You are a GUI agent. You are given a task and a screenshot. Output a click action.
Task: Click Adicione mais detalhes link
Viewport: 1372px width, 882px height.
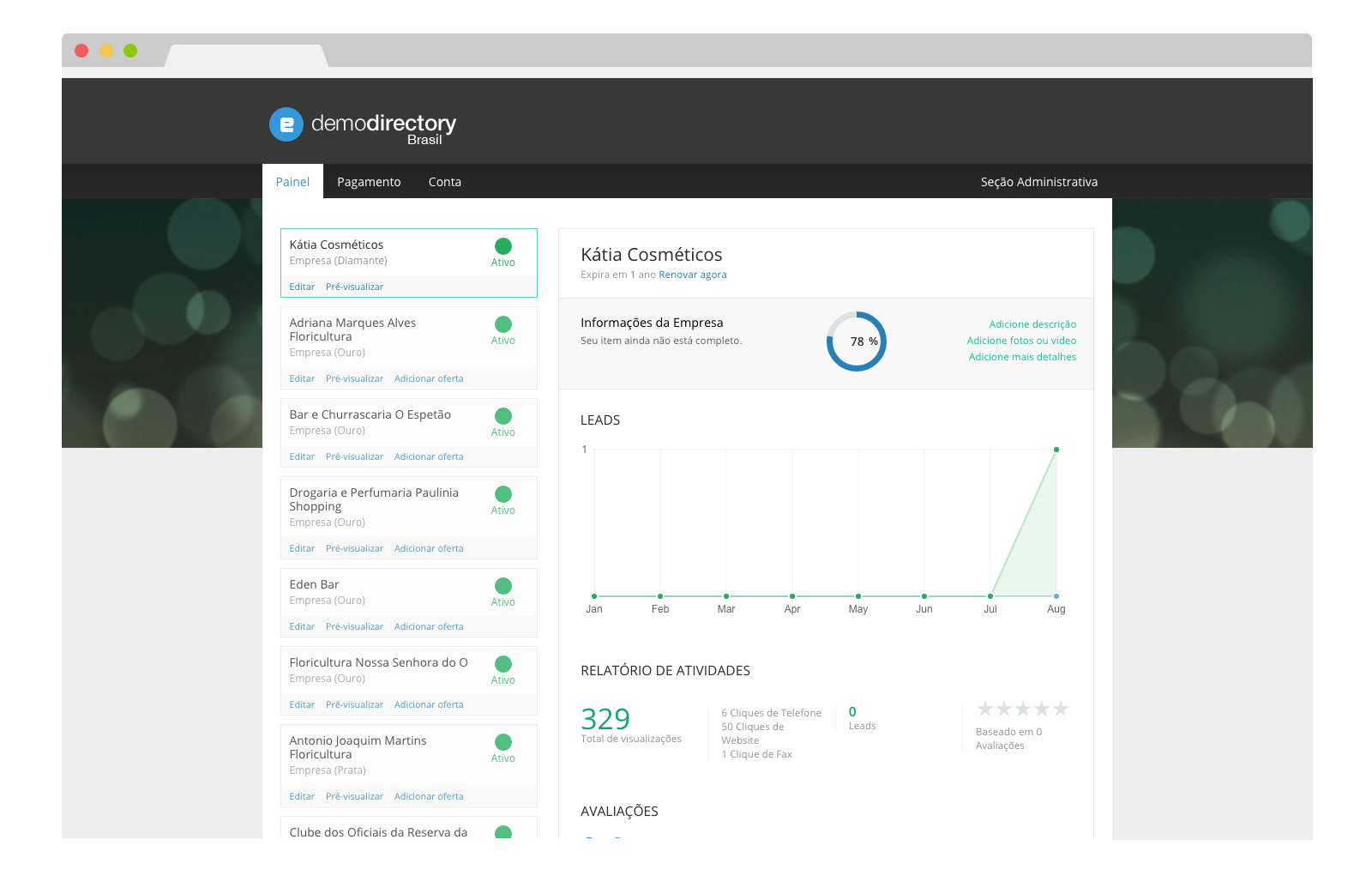click(x=1022, y=357)
